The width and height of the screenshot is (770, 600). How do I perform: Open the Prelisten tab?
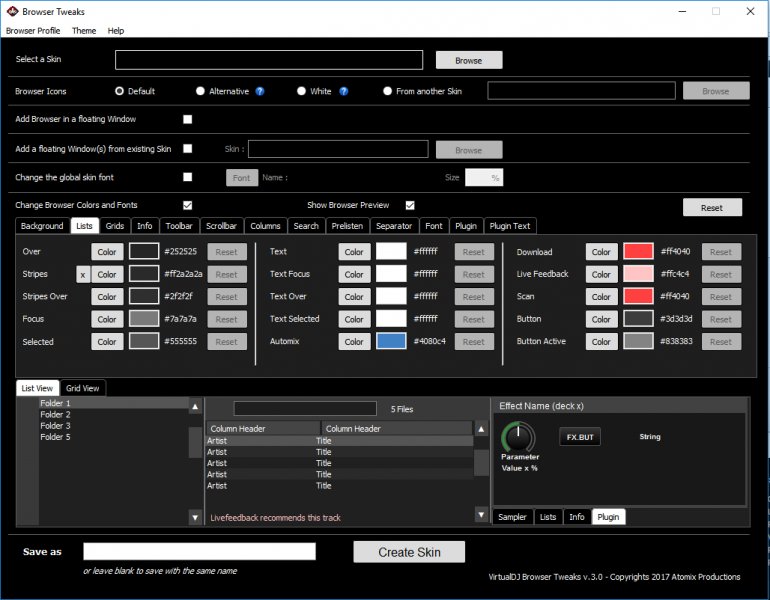(347, 226)
